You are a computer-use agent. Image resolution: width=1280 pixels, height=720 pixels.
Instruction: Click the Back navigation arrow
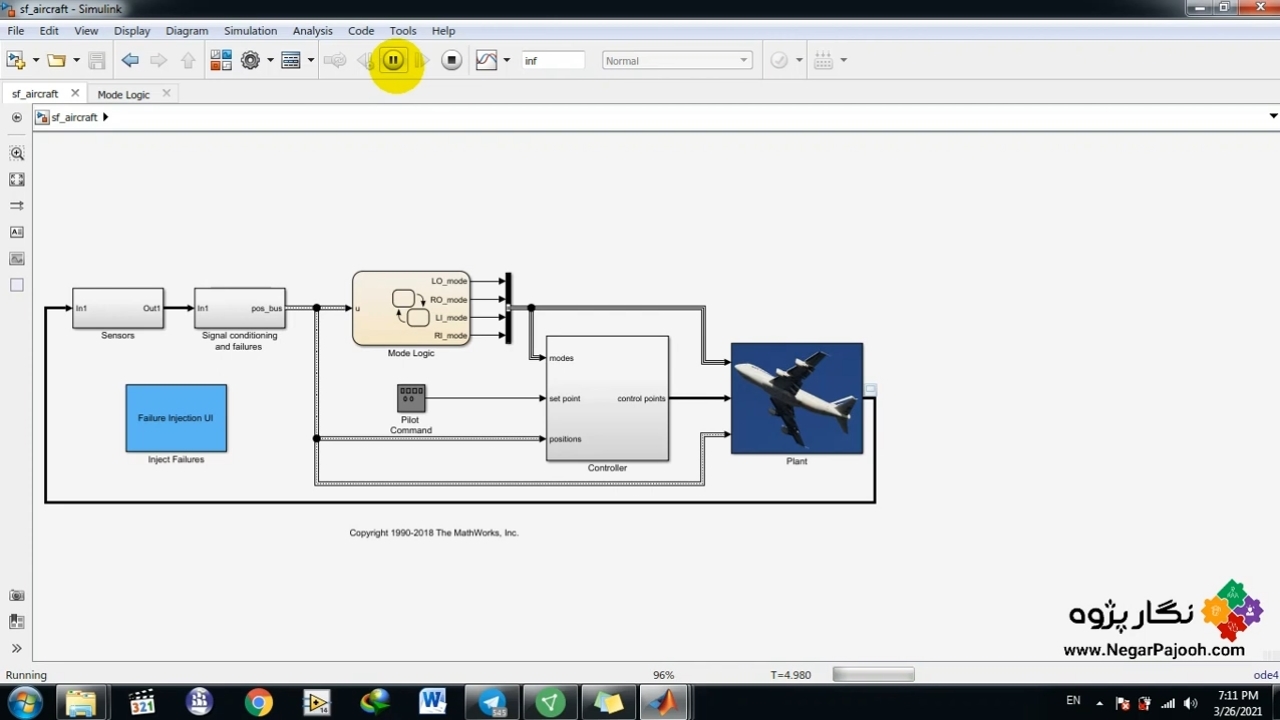click(x=130, y=61)
